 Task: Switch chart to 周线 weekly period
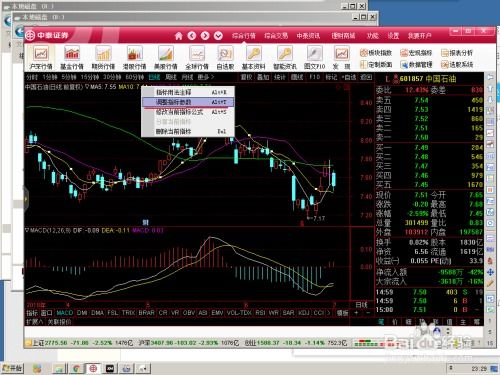pos(171,77)
